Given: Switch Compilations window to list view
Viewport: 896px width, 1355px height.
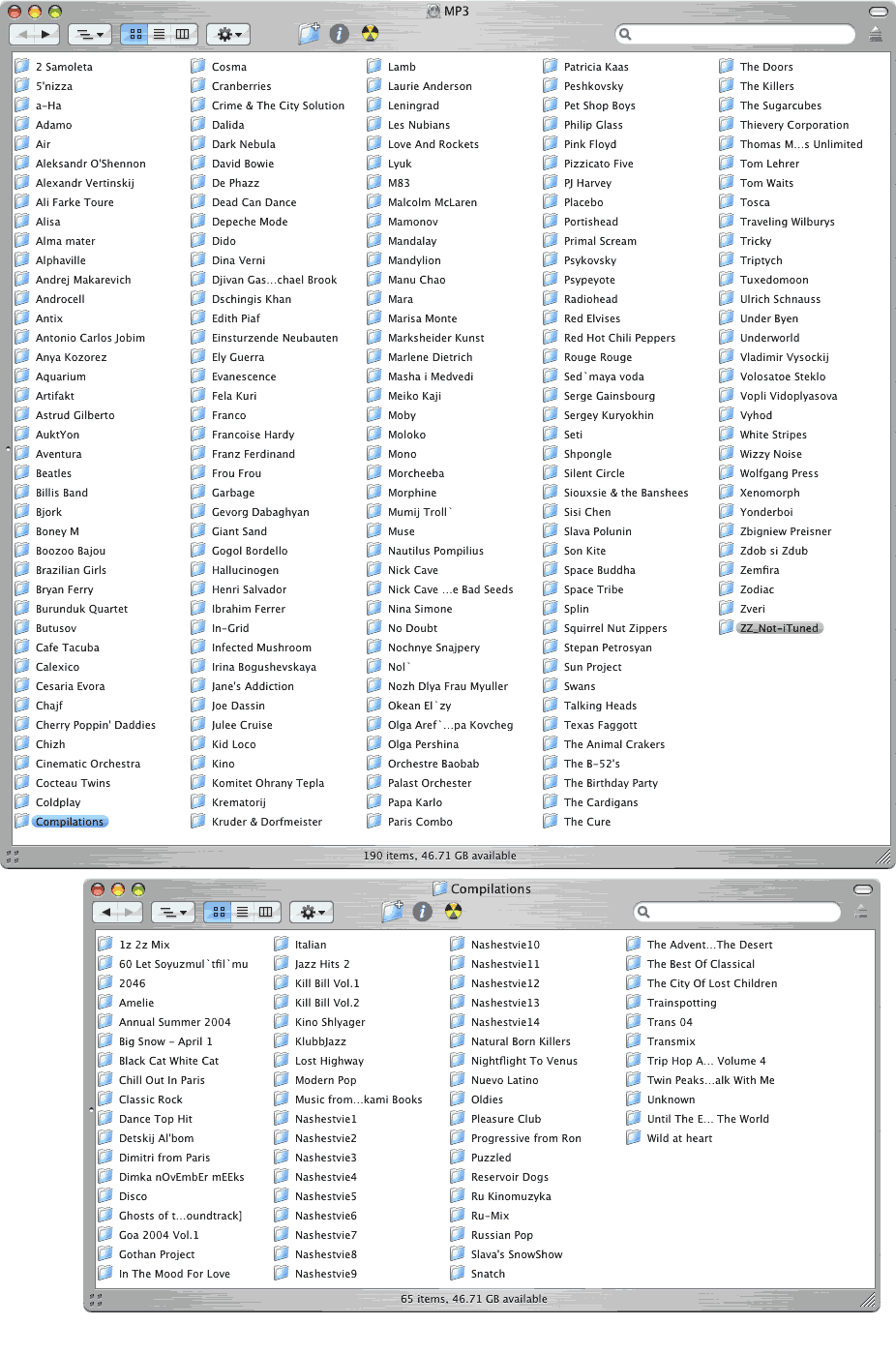Looking at the screenshot, I should [242, 912].
